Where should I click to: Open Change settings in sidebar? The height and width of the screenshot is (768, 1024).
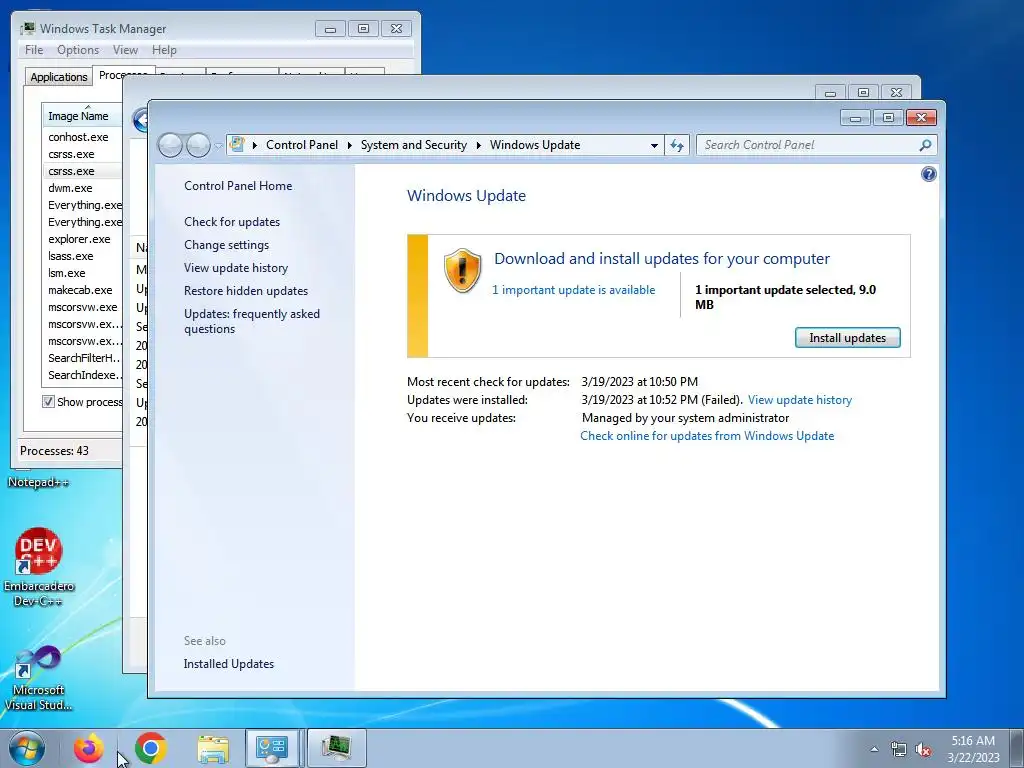pos(227,245)
